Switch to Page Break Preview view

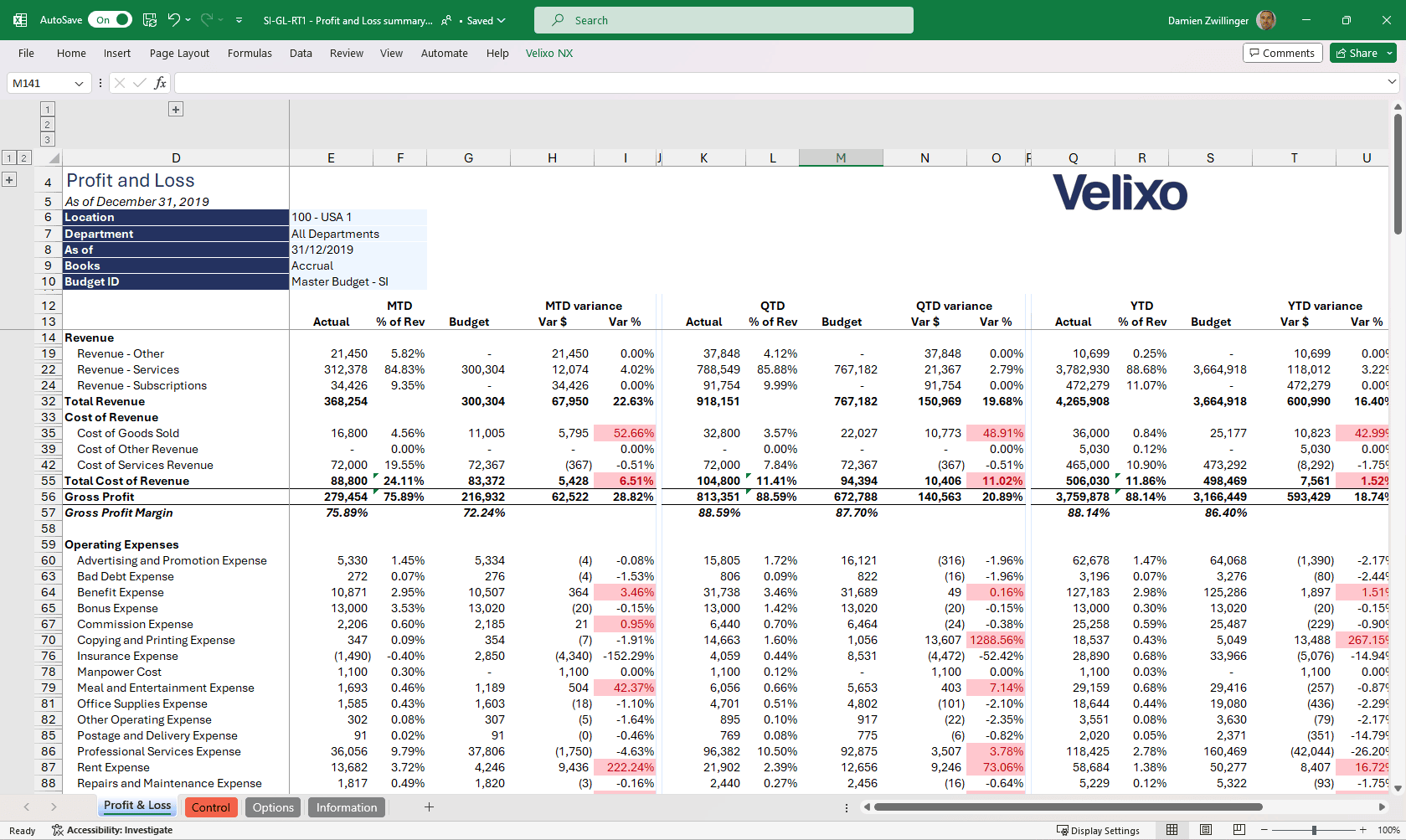(x=1239, y=830)
